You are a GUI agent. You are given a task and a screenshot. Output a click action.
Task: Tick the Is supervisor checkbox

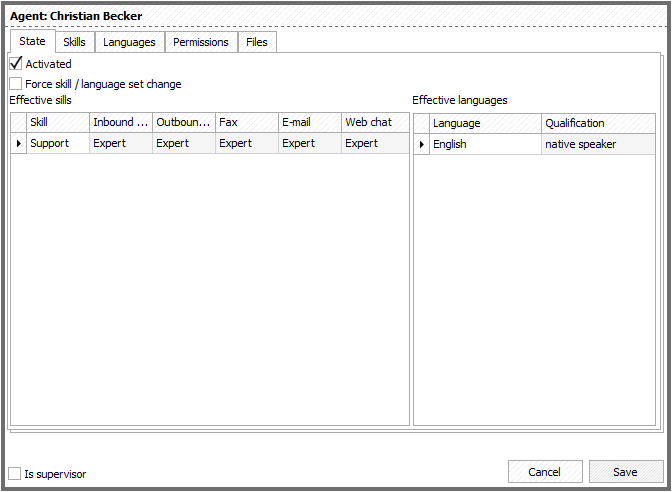point(15,473)
